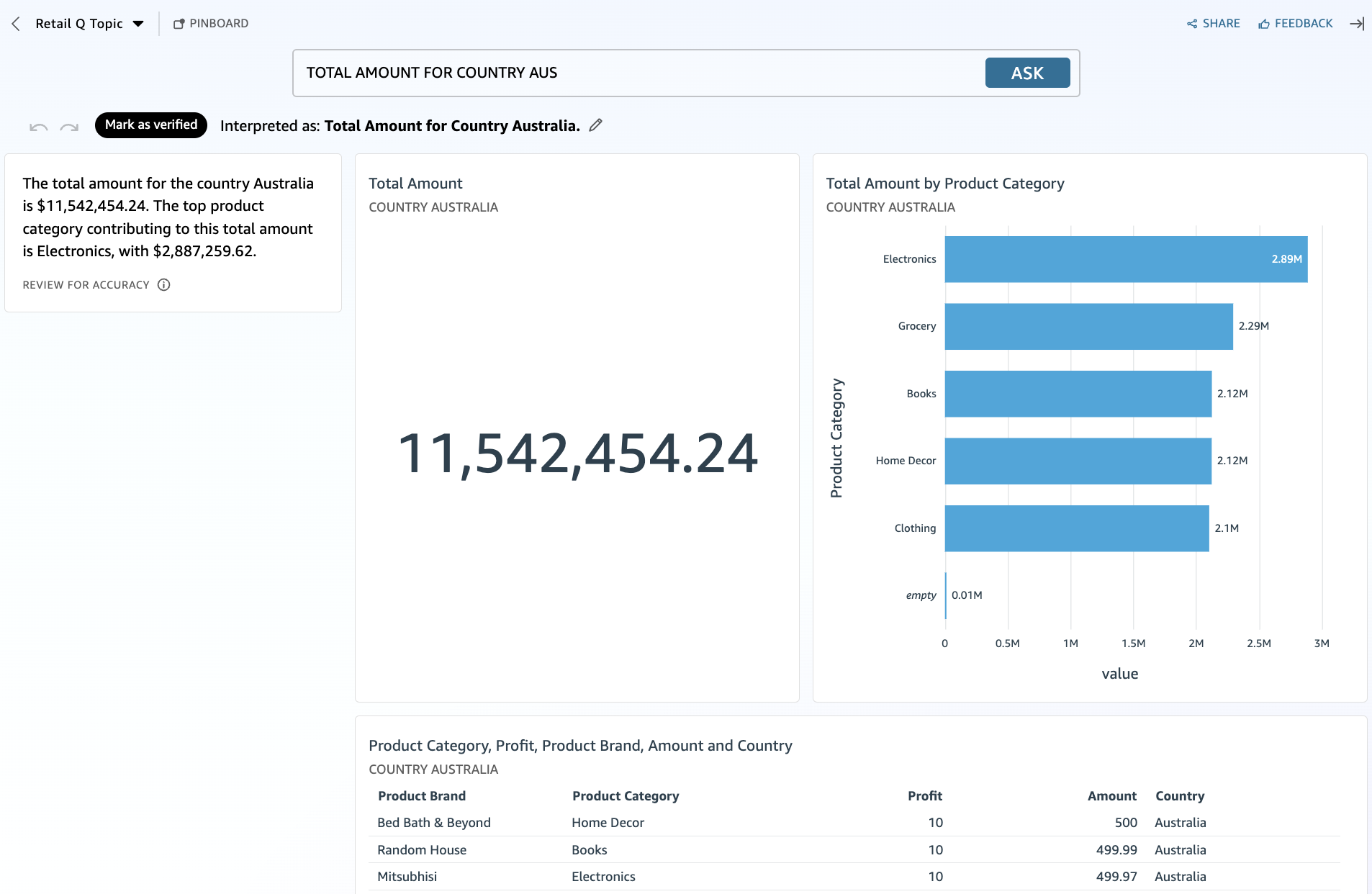The height and width of the screenshot is (894, 1372).
Task: Click the back arrow icon
Action: [16, 24]
